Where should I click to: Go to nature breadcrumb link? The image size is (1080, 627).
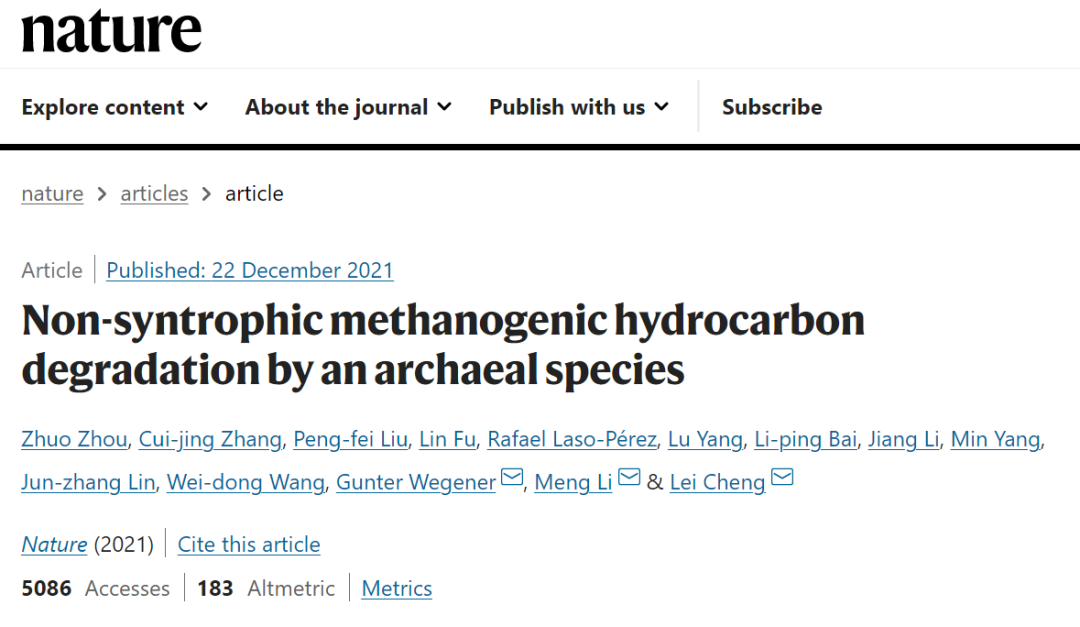pos(52,194)
